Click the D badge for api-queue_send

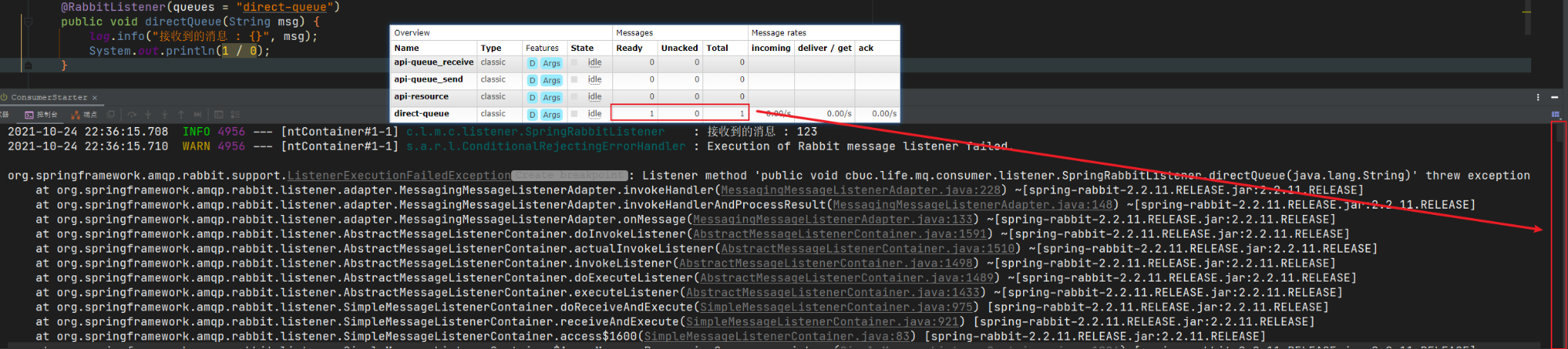point(532,81)
